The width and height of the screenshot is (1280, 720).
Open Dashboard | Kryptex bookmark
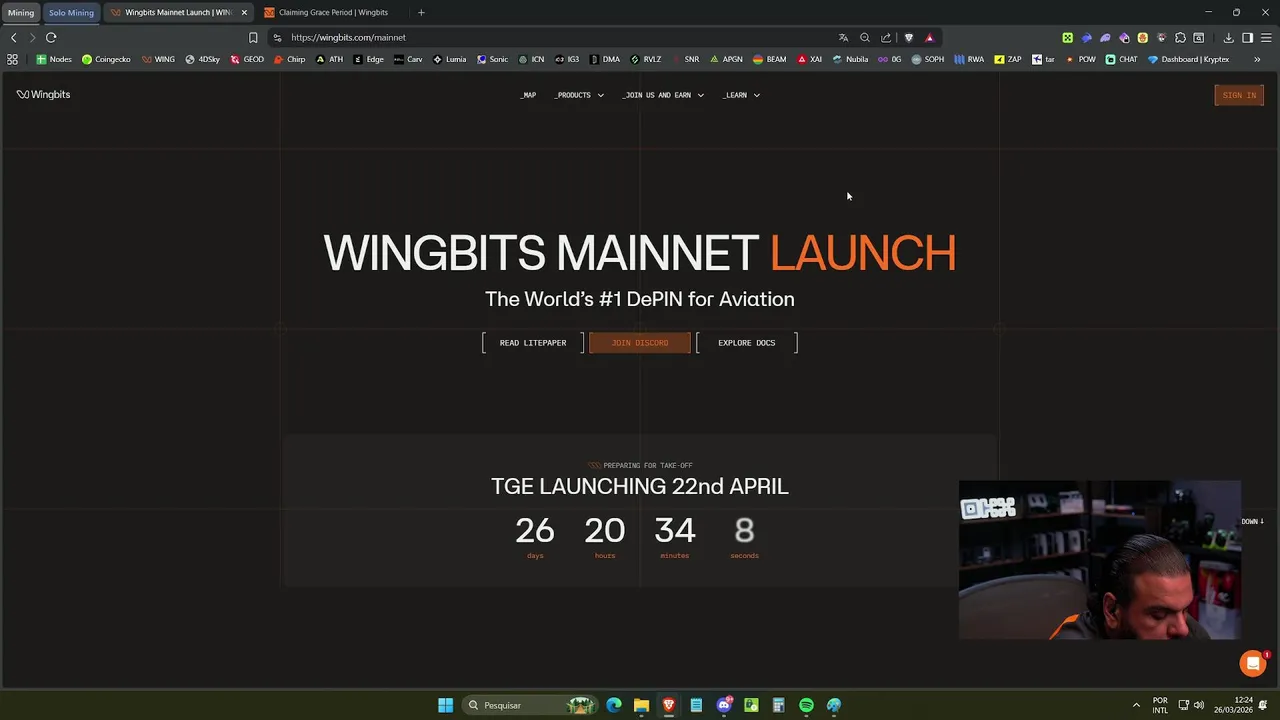tap(1188, 59)
